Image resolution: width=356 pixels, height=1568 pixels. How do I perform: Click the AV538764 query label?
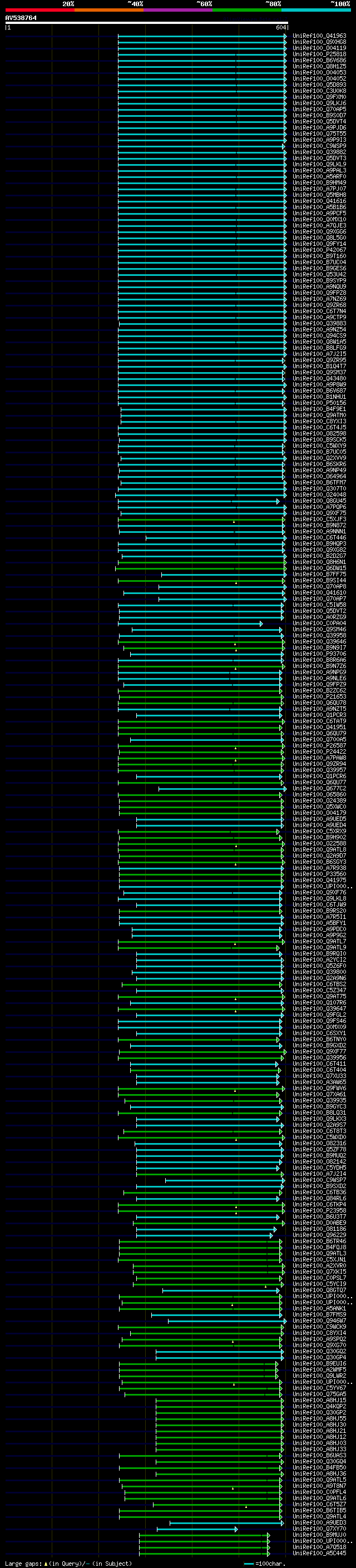coord(21,18)
